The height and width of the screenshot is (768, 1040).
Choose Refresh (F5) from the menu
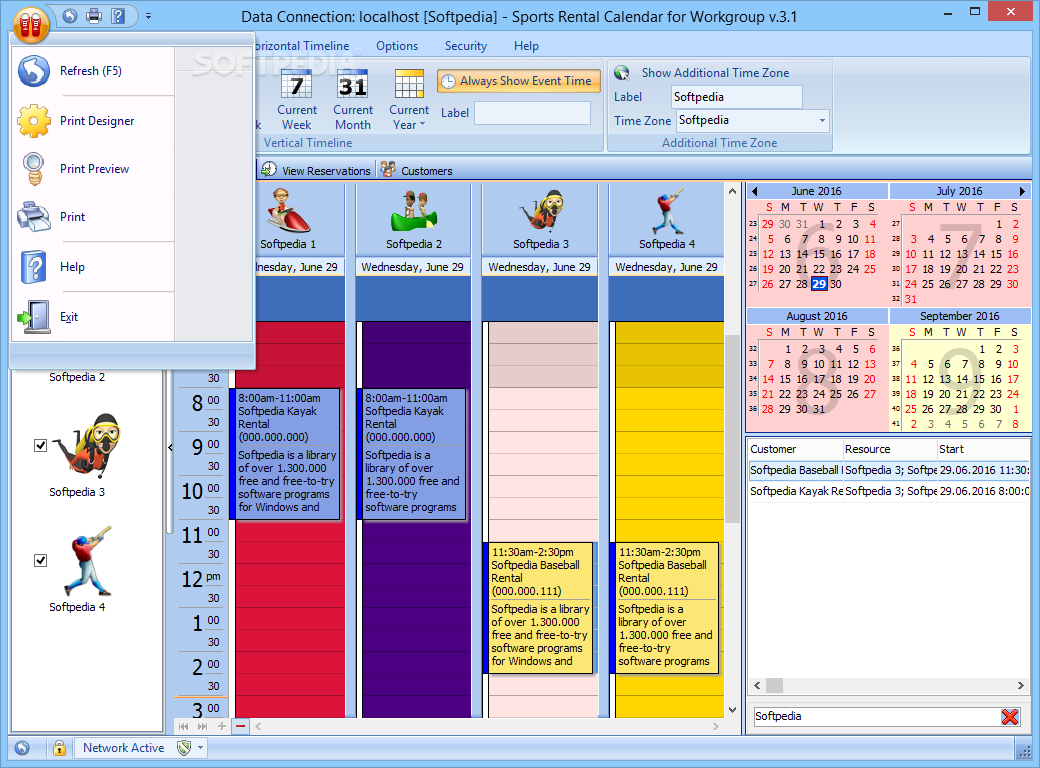coord(94,71)
